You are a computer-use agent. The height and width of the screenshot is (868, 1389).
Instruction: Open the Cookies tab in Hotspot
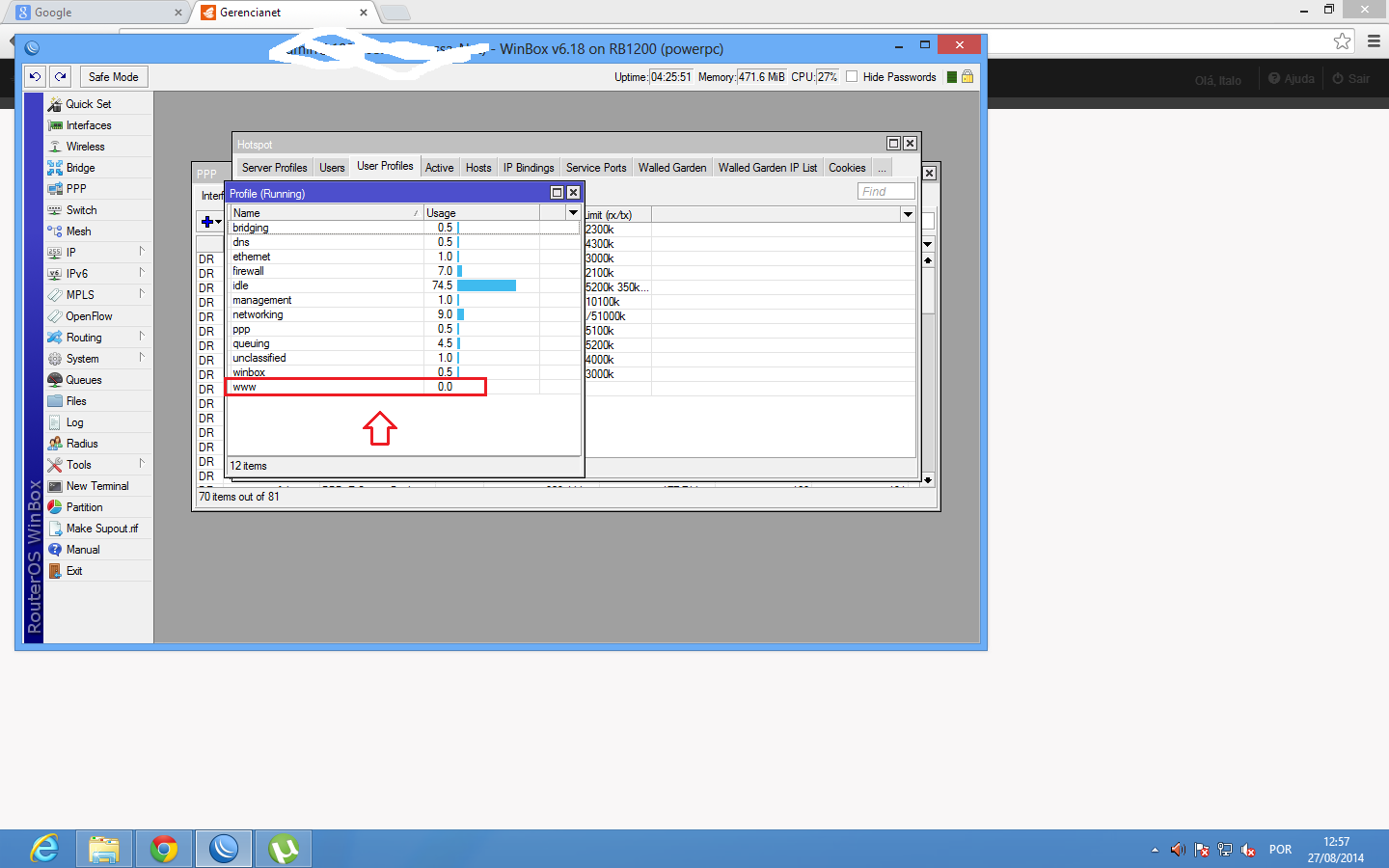click(847, 168)
